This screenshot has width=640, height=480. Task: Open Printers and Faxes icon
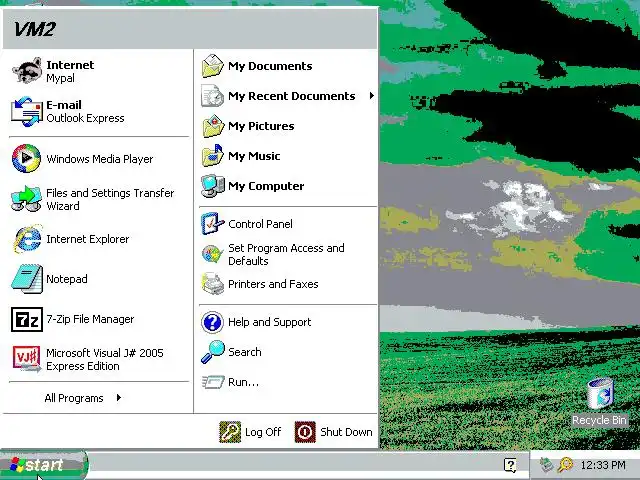click(213, 284)
